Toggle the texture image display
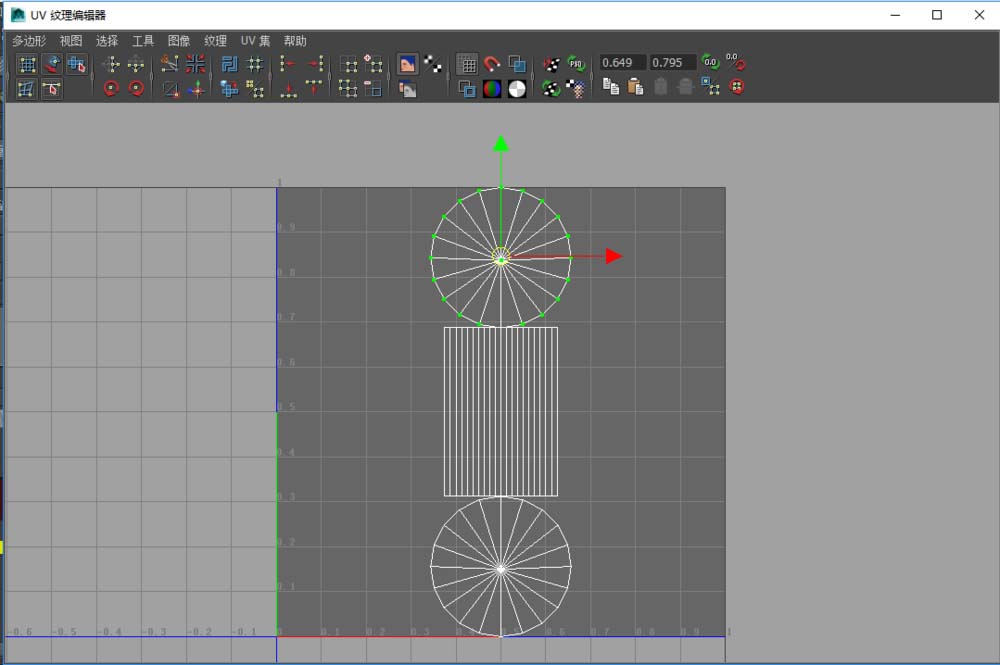 406,63
